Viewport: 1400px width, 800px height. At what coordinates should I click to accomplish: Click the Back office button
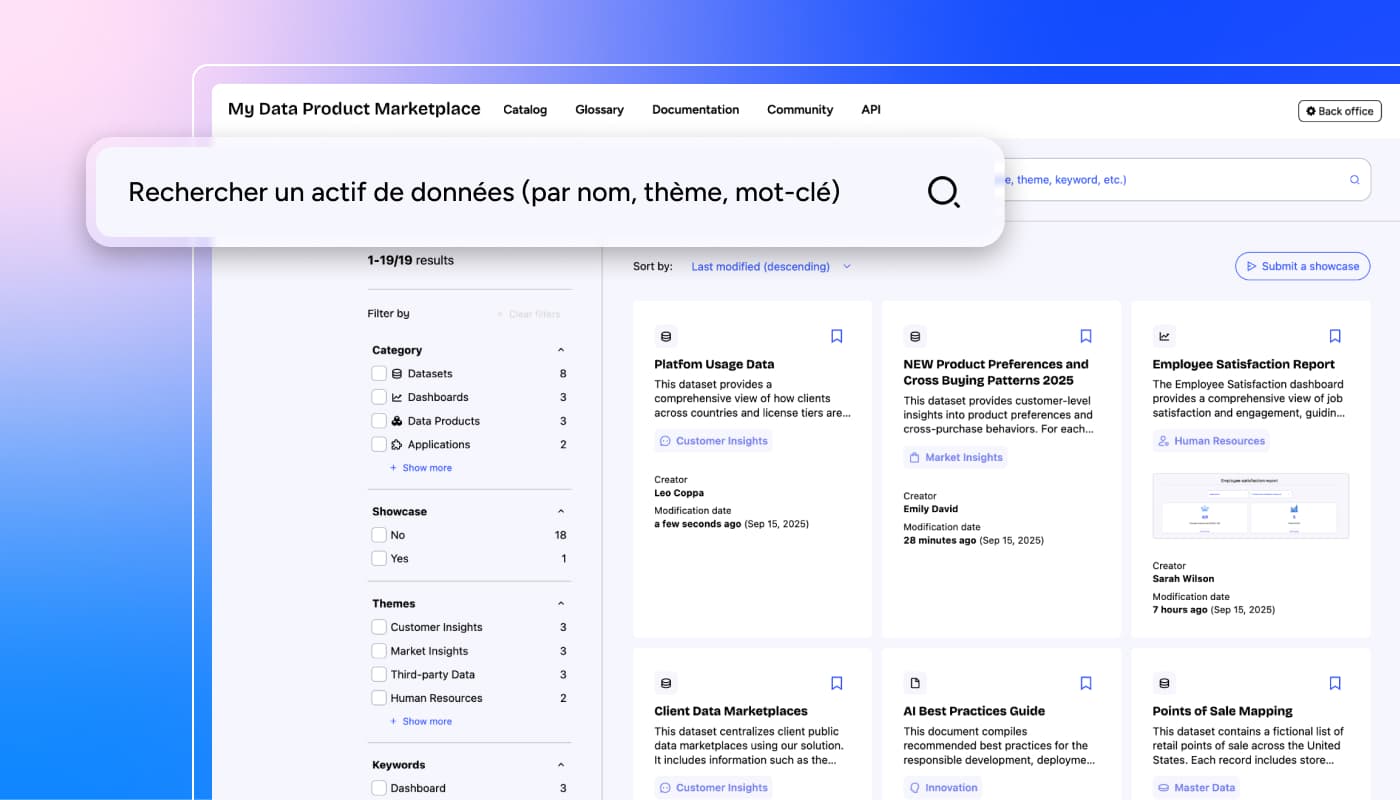1339,111
